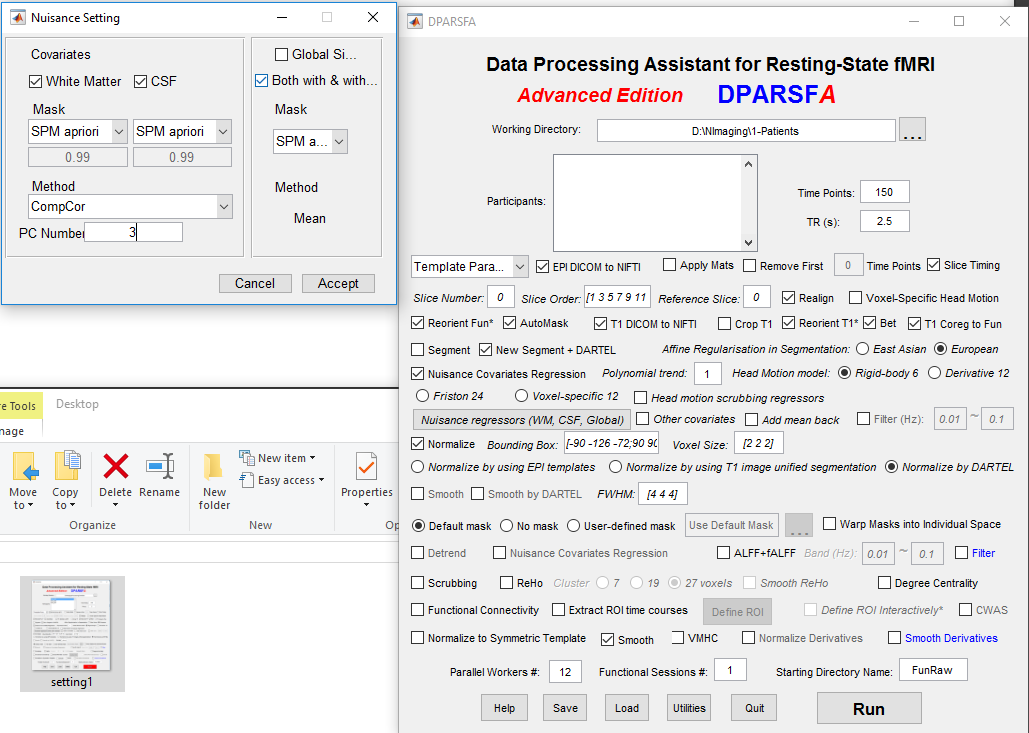The image size is (1029, 733).
Task: Open the Template Parameters dropdown
Action: pos(469,266)
